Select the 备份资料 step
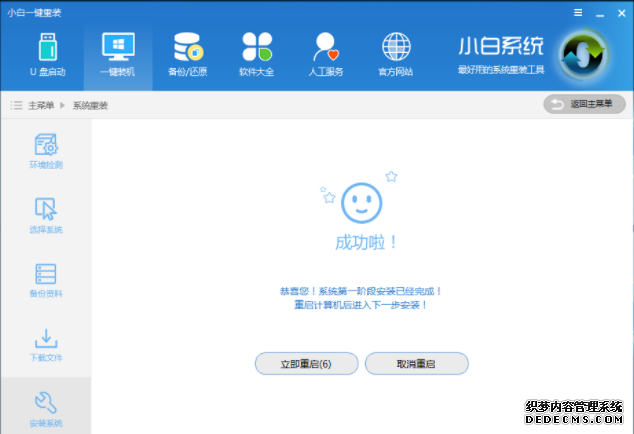The height and width of the screenshot is (434, 634). coord(46,280)
